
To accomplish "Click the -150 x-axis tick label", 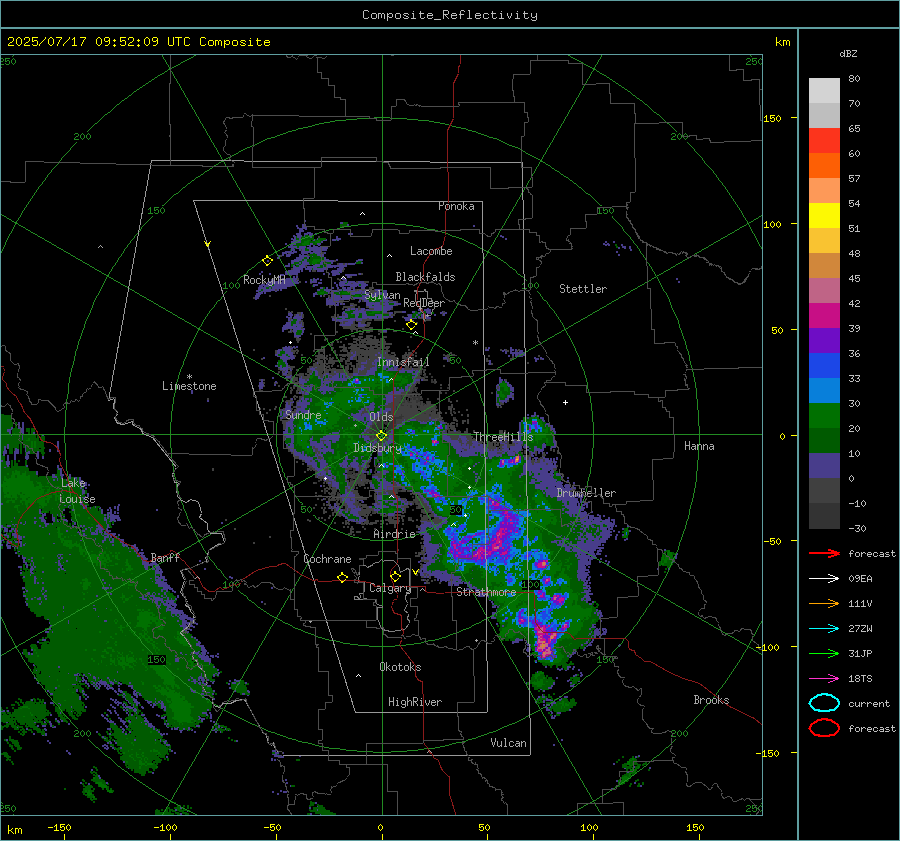I will [59, 827].
